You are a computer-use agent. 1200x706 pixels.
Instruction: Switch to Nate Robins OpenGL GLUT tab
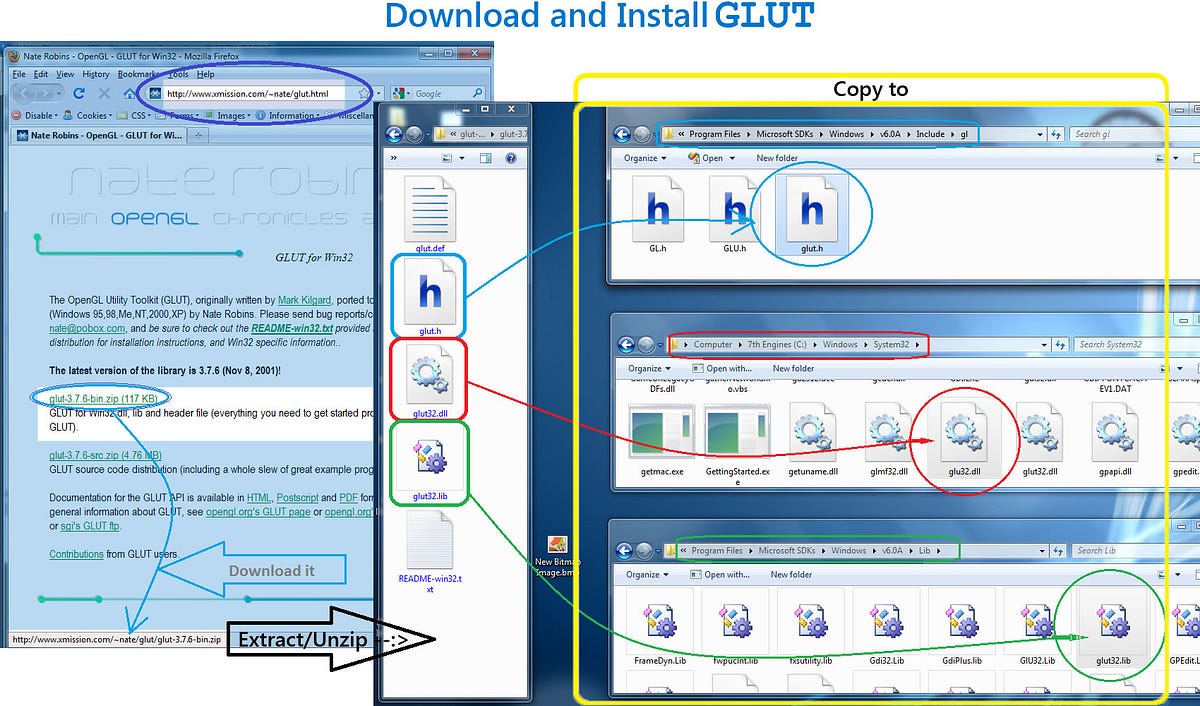98,135
